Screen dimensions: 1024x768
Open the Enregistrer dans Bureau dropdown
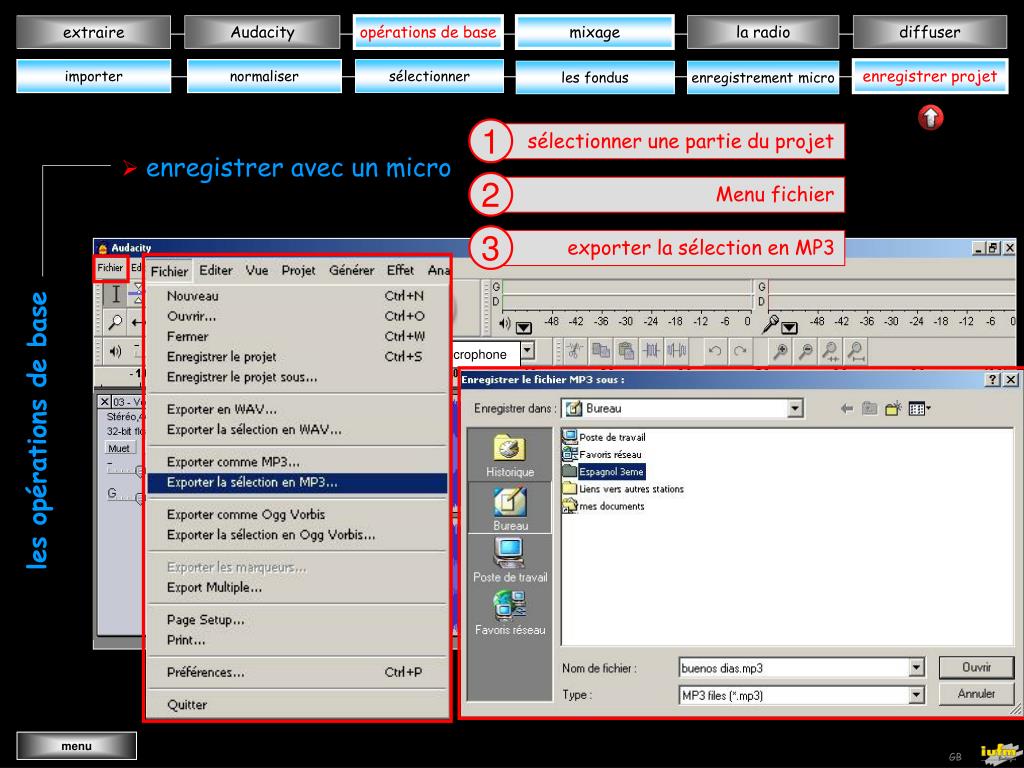(x=794, y=409)
